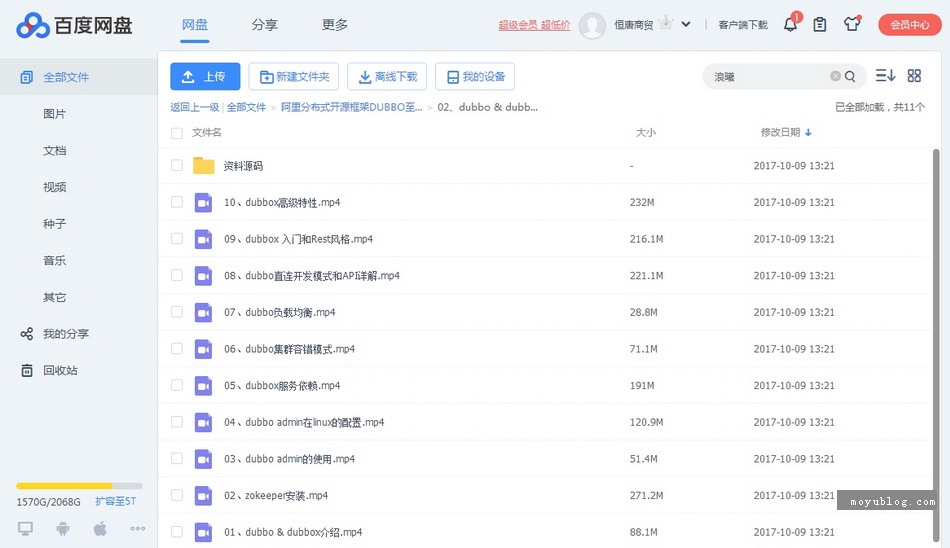Click the 客户端下载 link
Screen dimensions: 950x548
743,25
